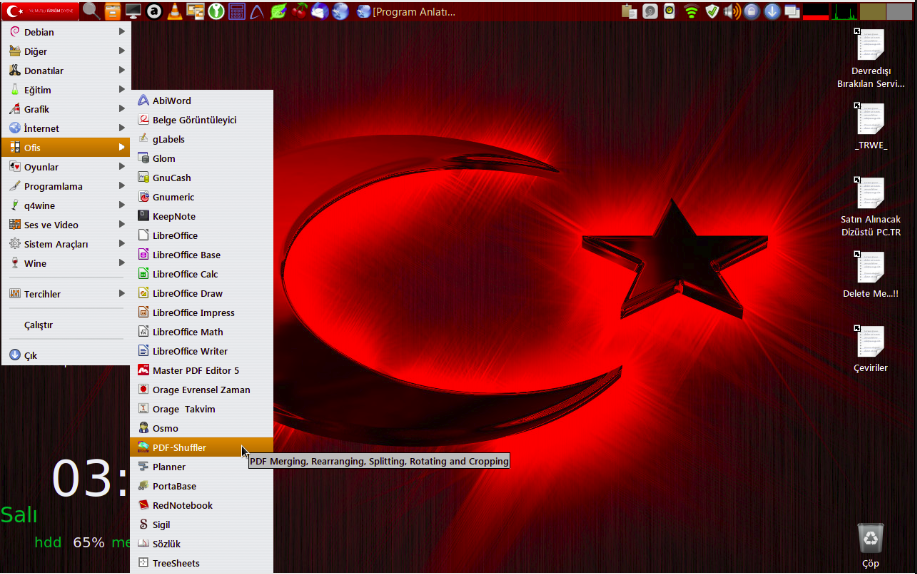Open Master PDF Editor 5

tap(202, 370)
